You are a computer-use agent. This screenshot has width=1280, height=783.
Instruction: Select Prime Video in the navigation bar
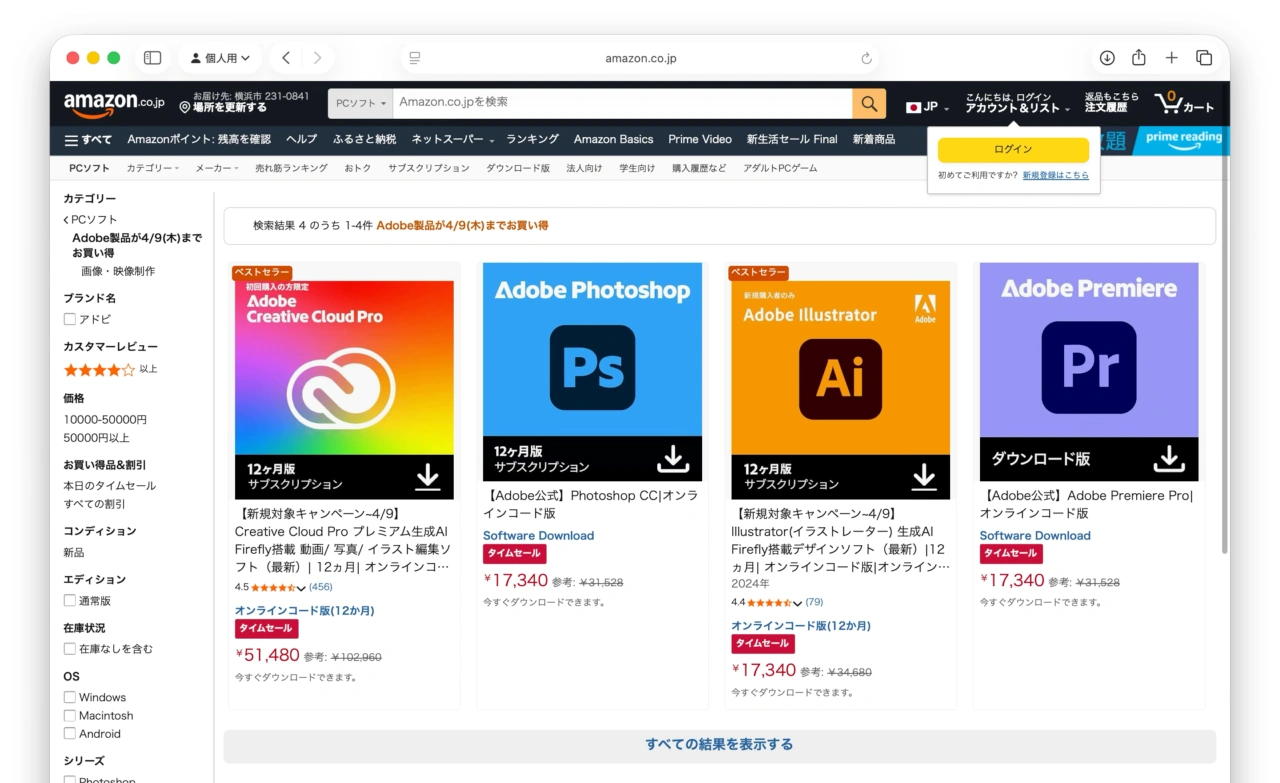[700, 139]
